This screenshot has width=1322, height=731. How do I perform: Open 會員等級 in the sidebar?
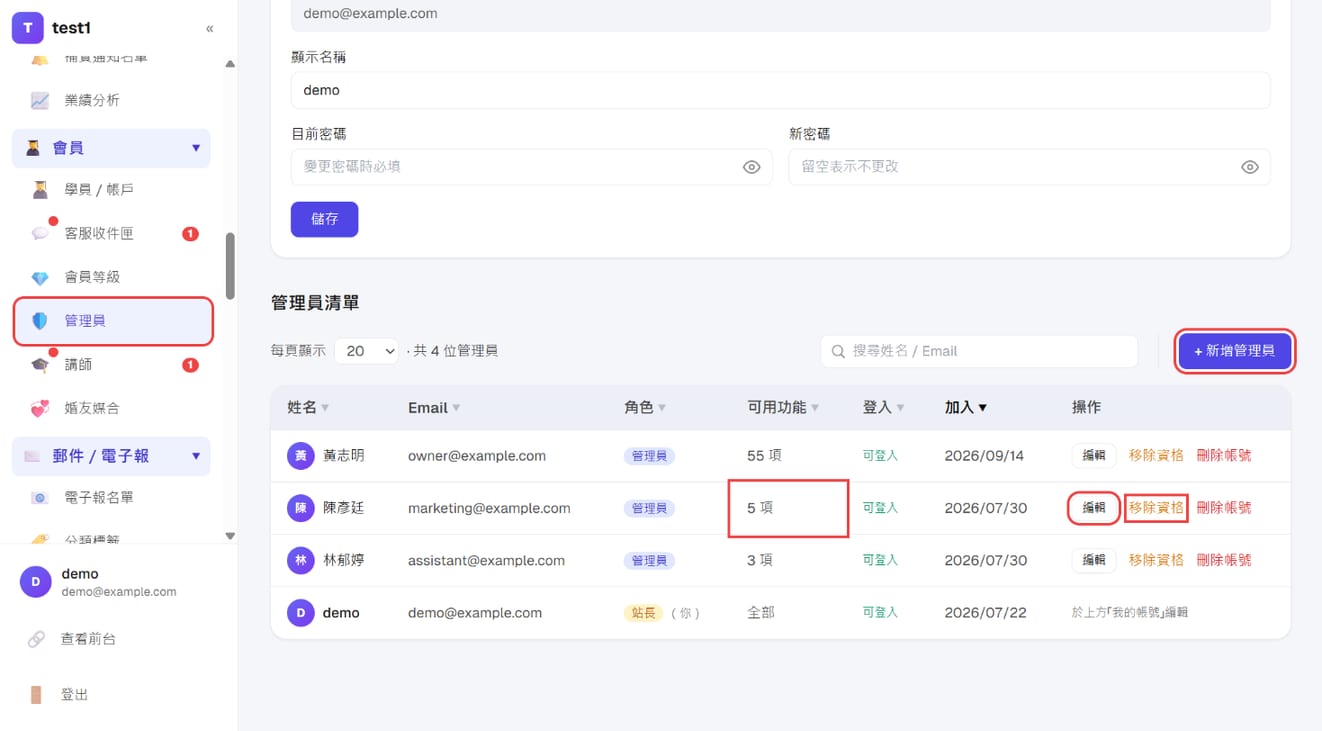[111, 277]
